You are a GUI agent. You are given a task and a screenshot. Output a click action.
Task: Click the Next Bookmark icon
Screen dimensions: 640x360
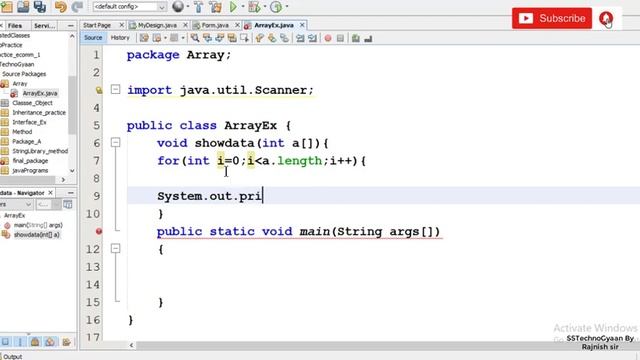272,38
